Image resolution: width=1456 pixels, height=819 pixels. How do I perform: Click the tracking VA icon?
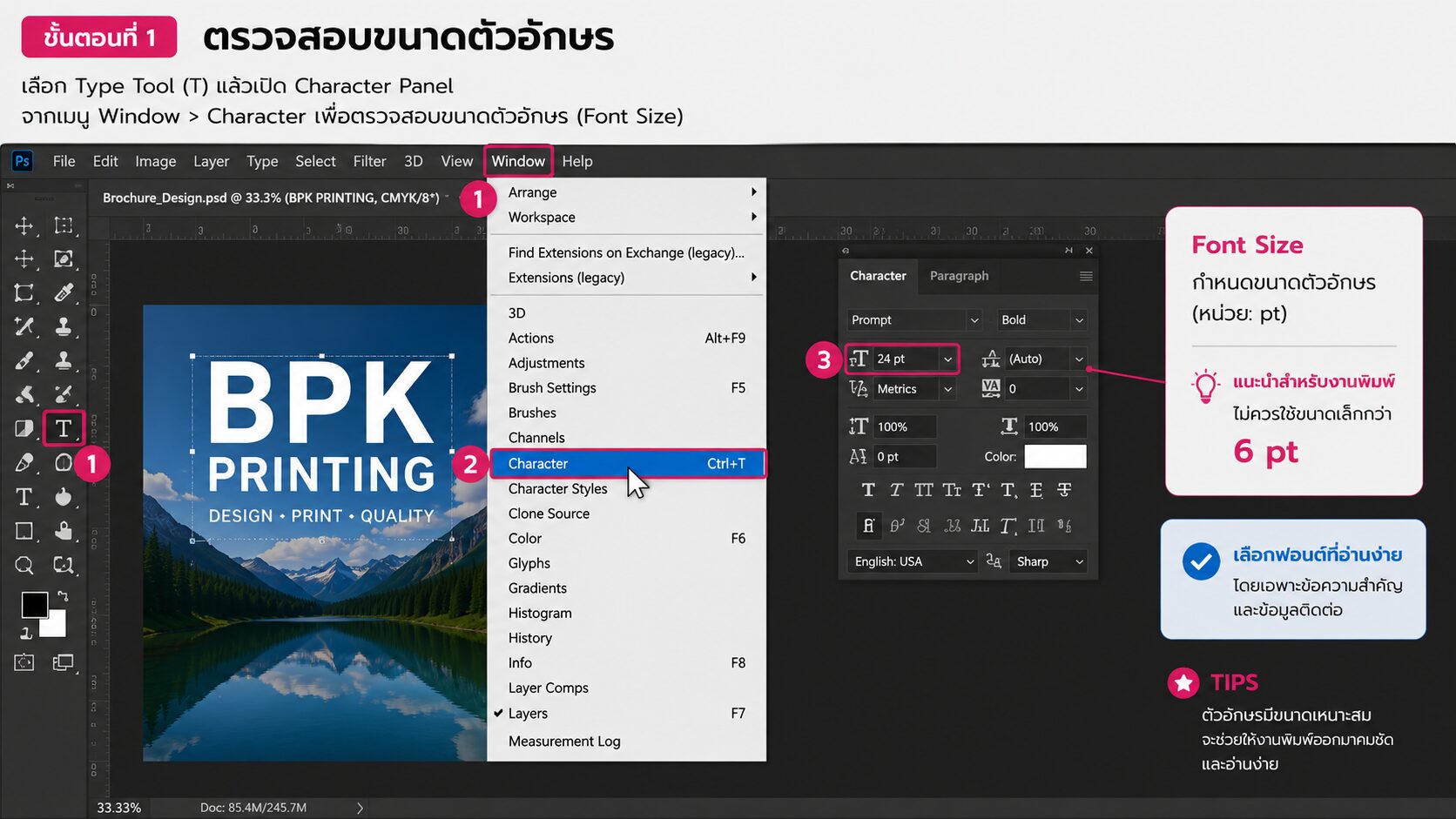coord(991,388)
